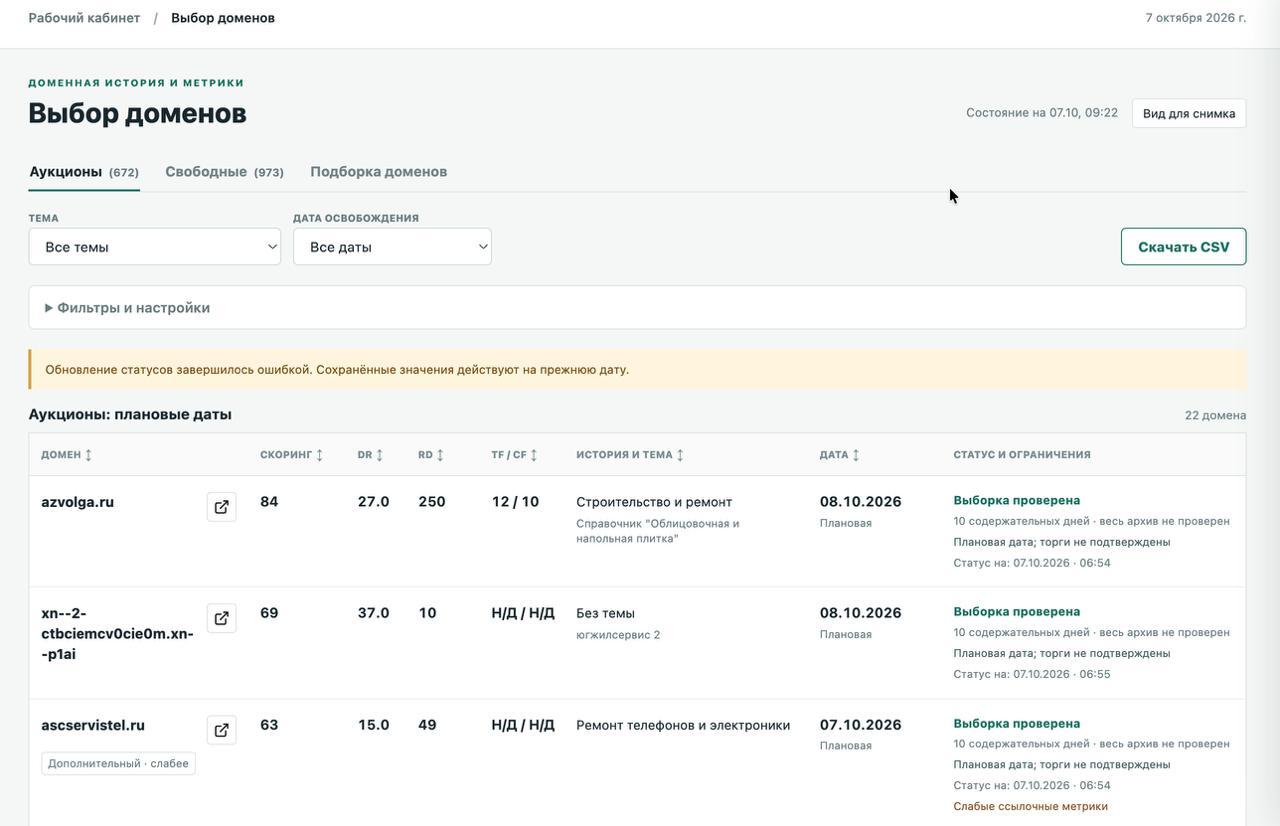Click the Без темы theme cell

point(605,613)
